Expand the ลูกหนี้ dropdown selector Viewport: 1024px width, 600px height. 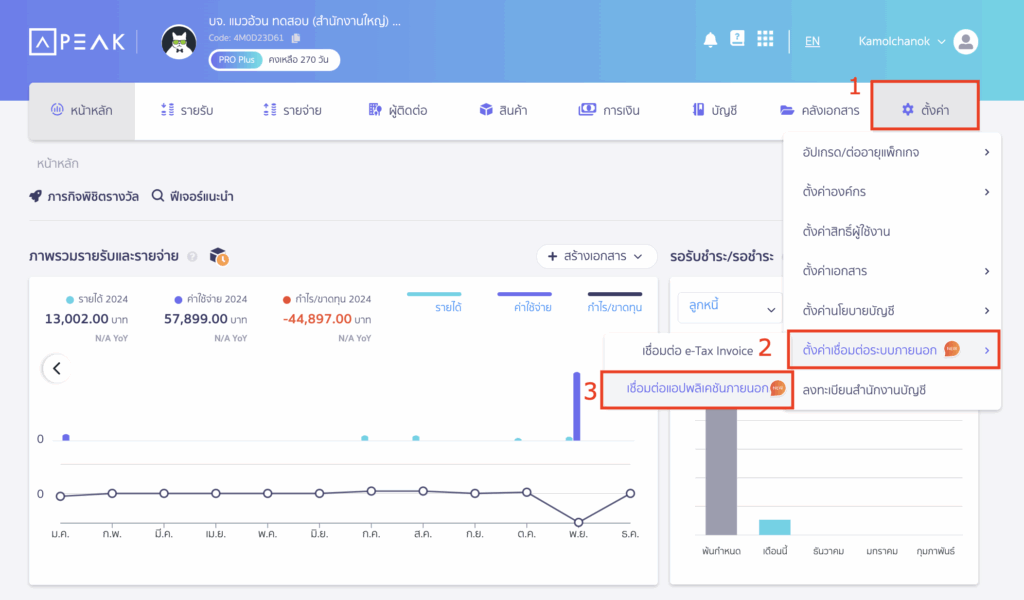(x=731, y=309)
